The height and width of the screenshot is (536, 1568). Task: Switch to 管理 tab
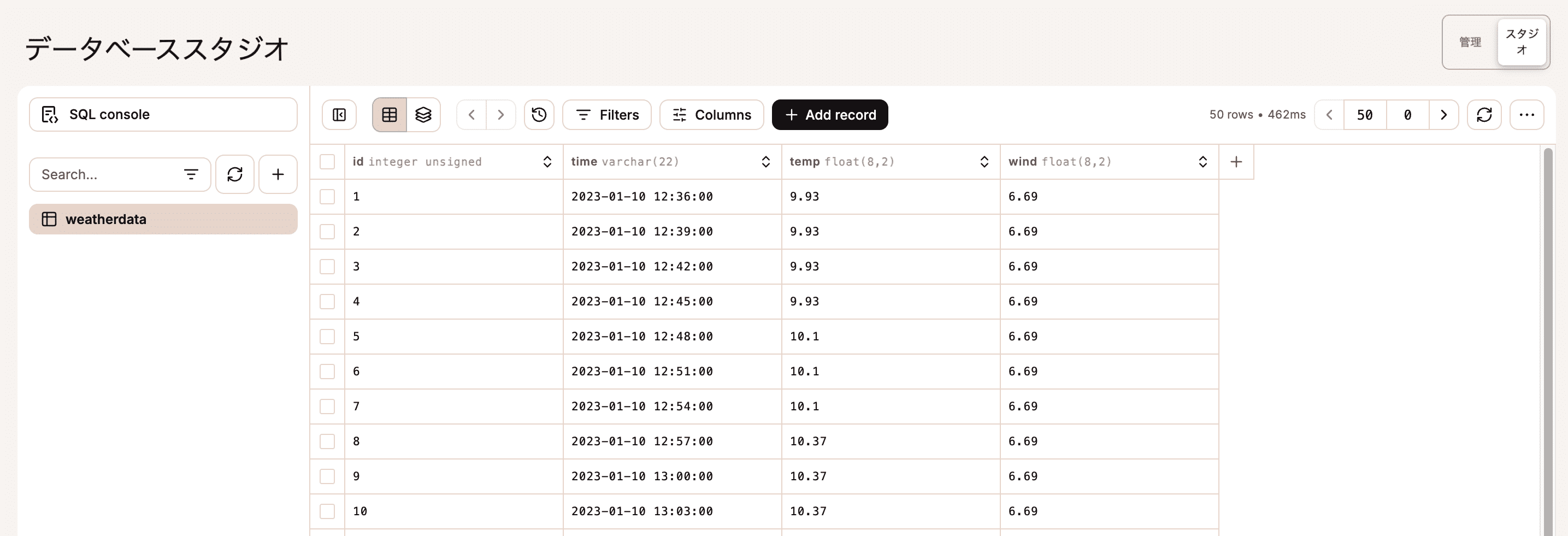1470,42
